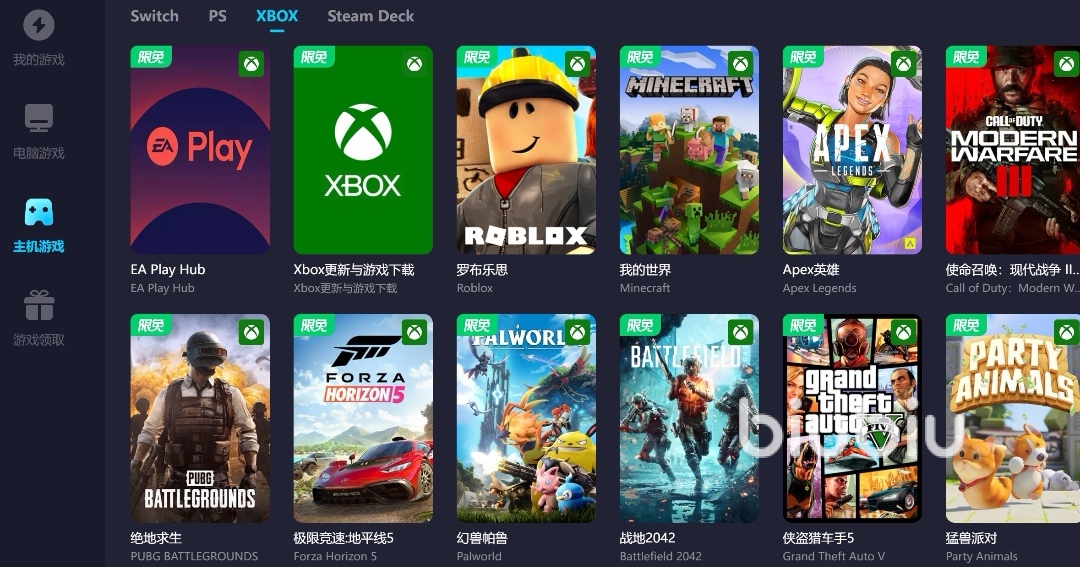Open the Battlefield 2042 game cover
1080x567 pixels.
pos(689,418)
